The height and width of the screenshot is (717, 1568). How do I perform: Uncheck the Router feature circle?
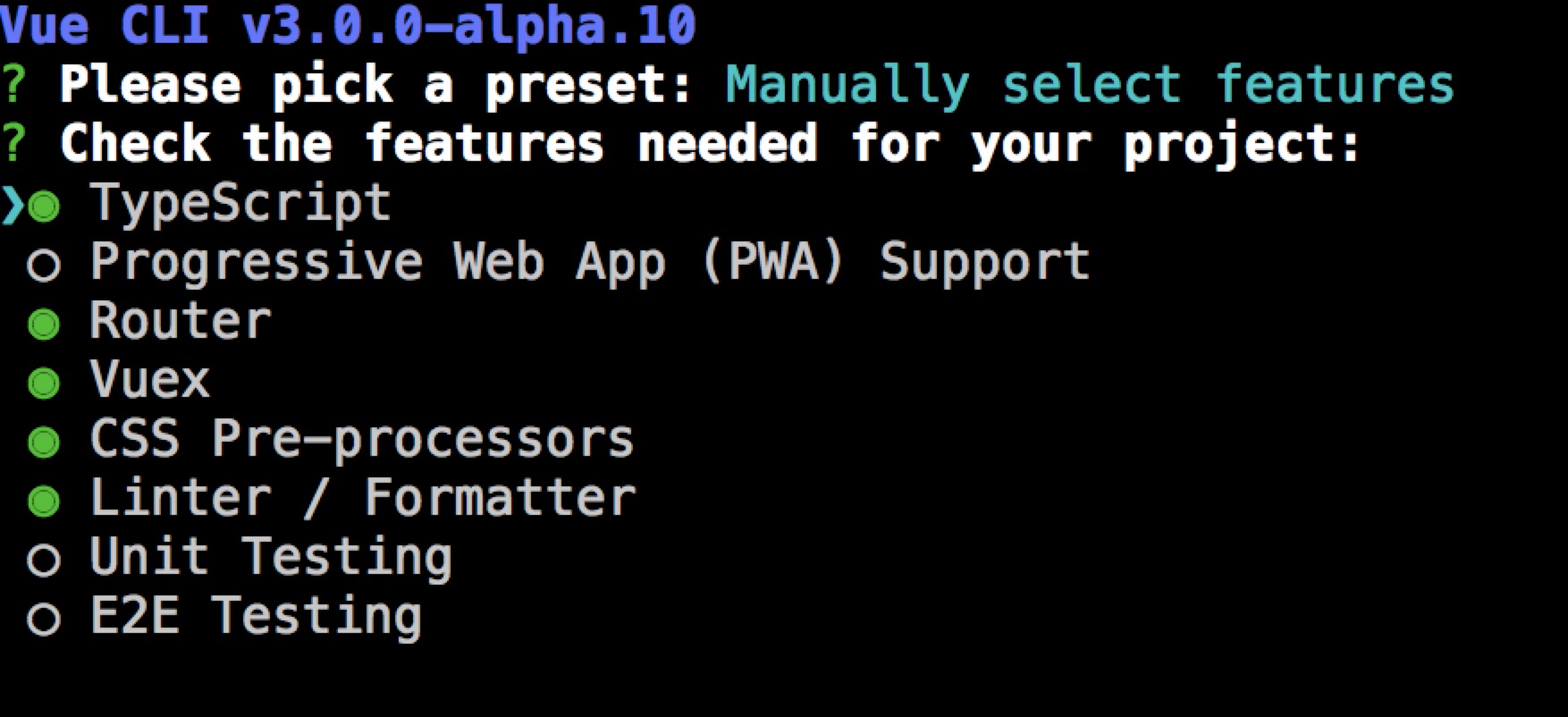click(44, 325)
